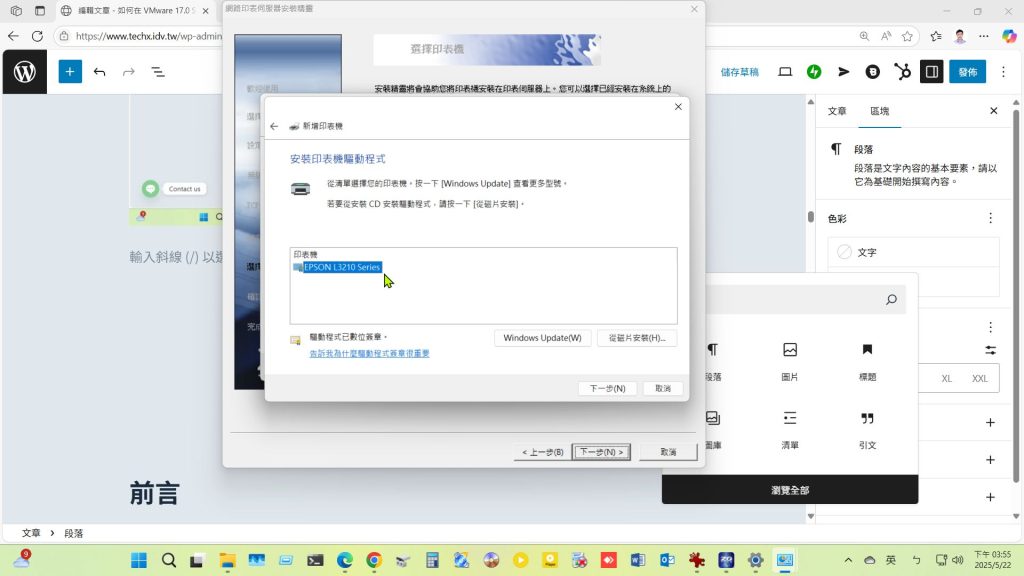Click the Windows Update(W) button
The image size is (1024, 576).
[x=542, y=338]
